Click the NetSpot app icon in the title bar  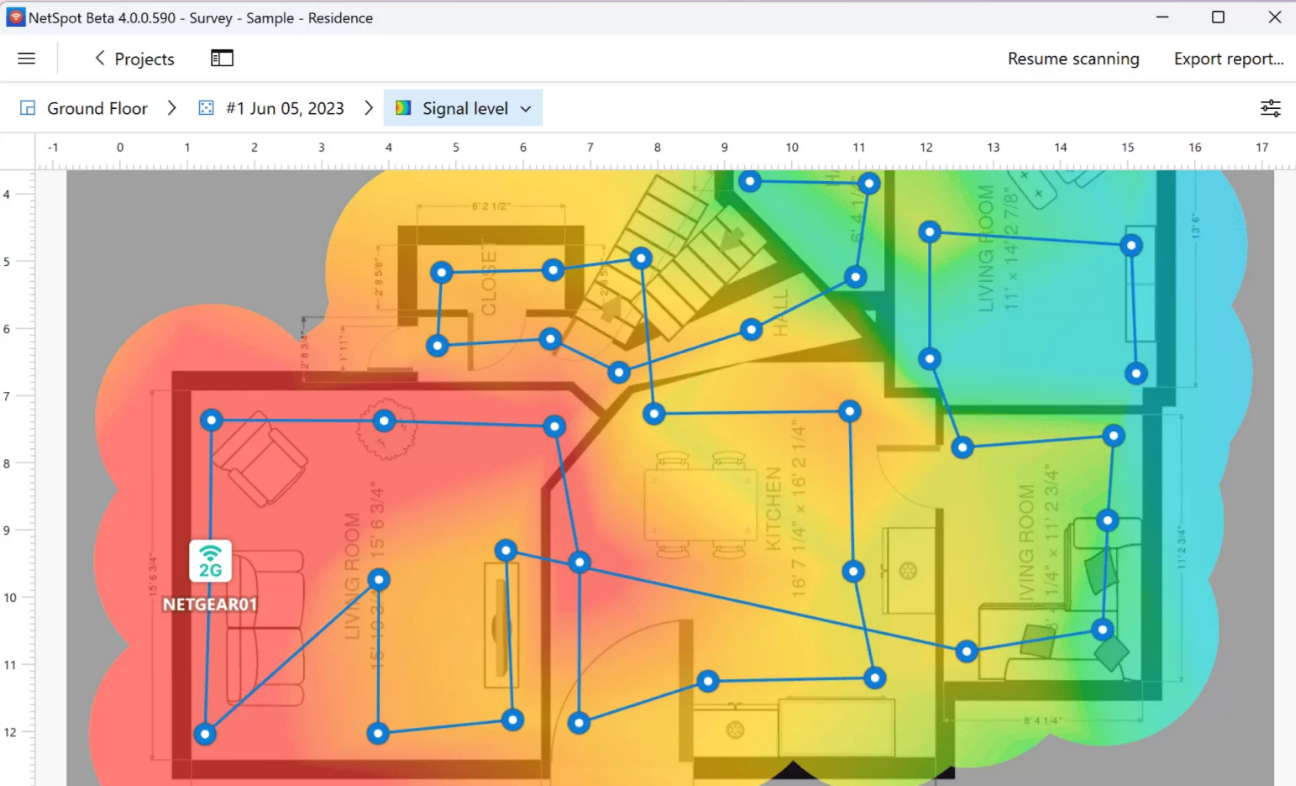[x=14, y=17]
